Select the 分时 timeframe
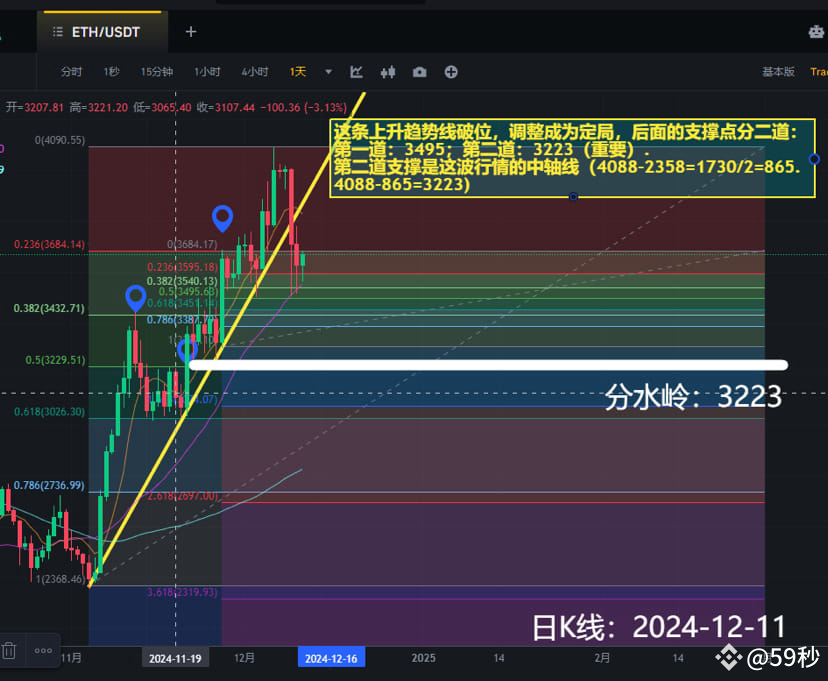 [x=70, y=72]
